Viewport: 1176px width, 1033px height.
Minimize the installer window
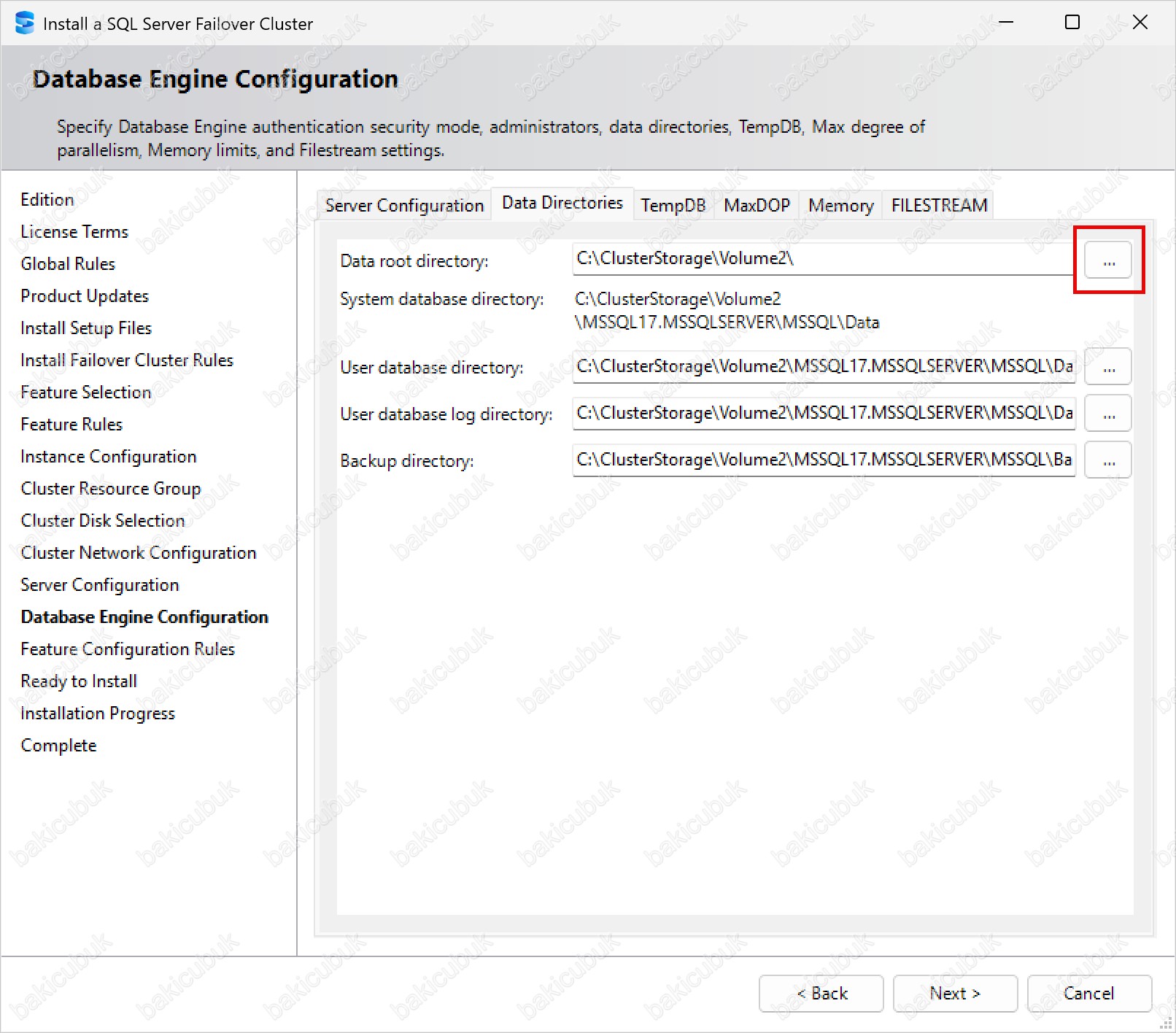click(x=1006, y=23)
